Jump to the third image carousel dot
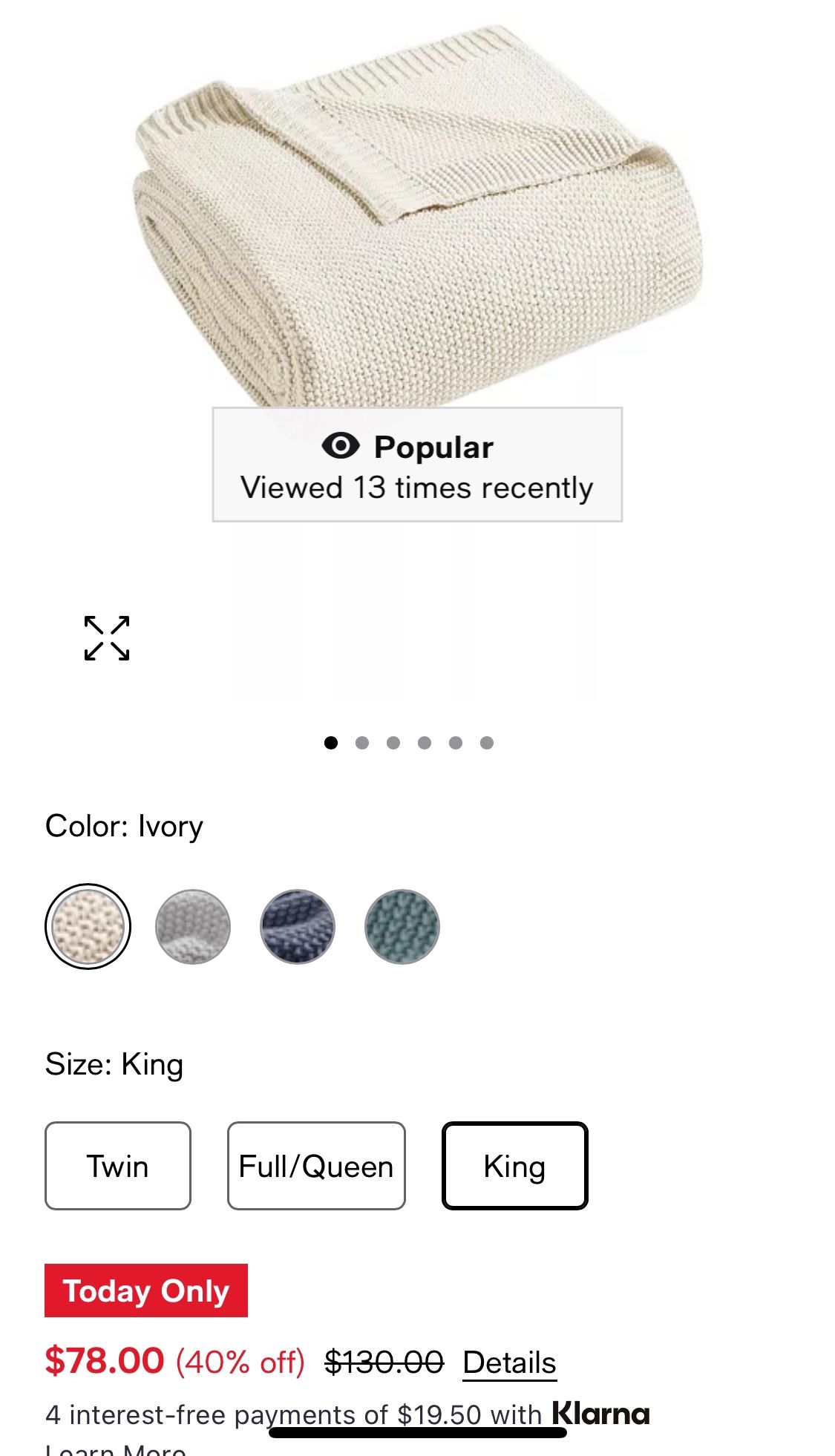835x1456 pixels. (x=393, y=743)
